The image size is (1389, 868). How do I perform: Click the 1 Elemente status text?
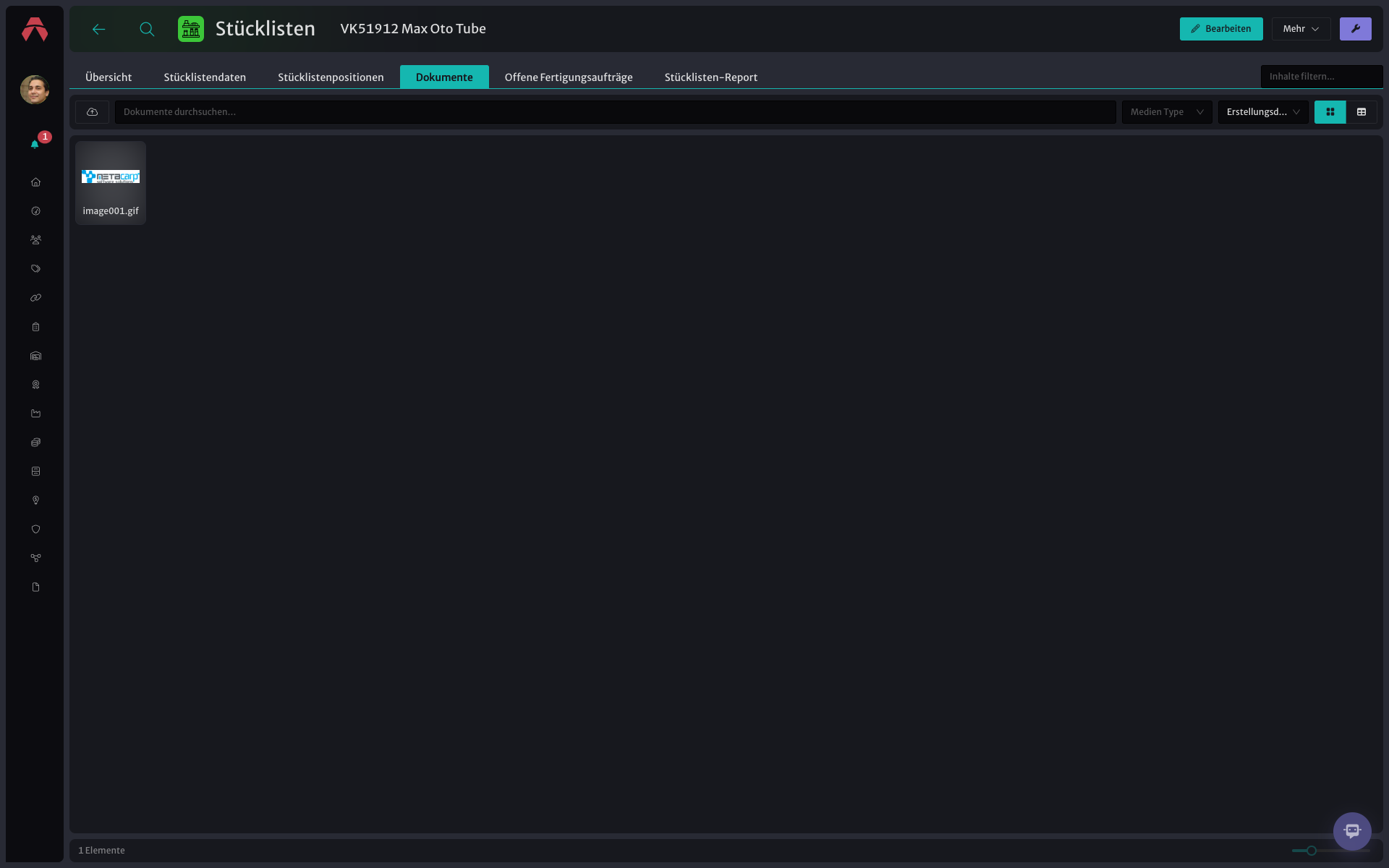101,851
